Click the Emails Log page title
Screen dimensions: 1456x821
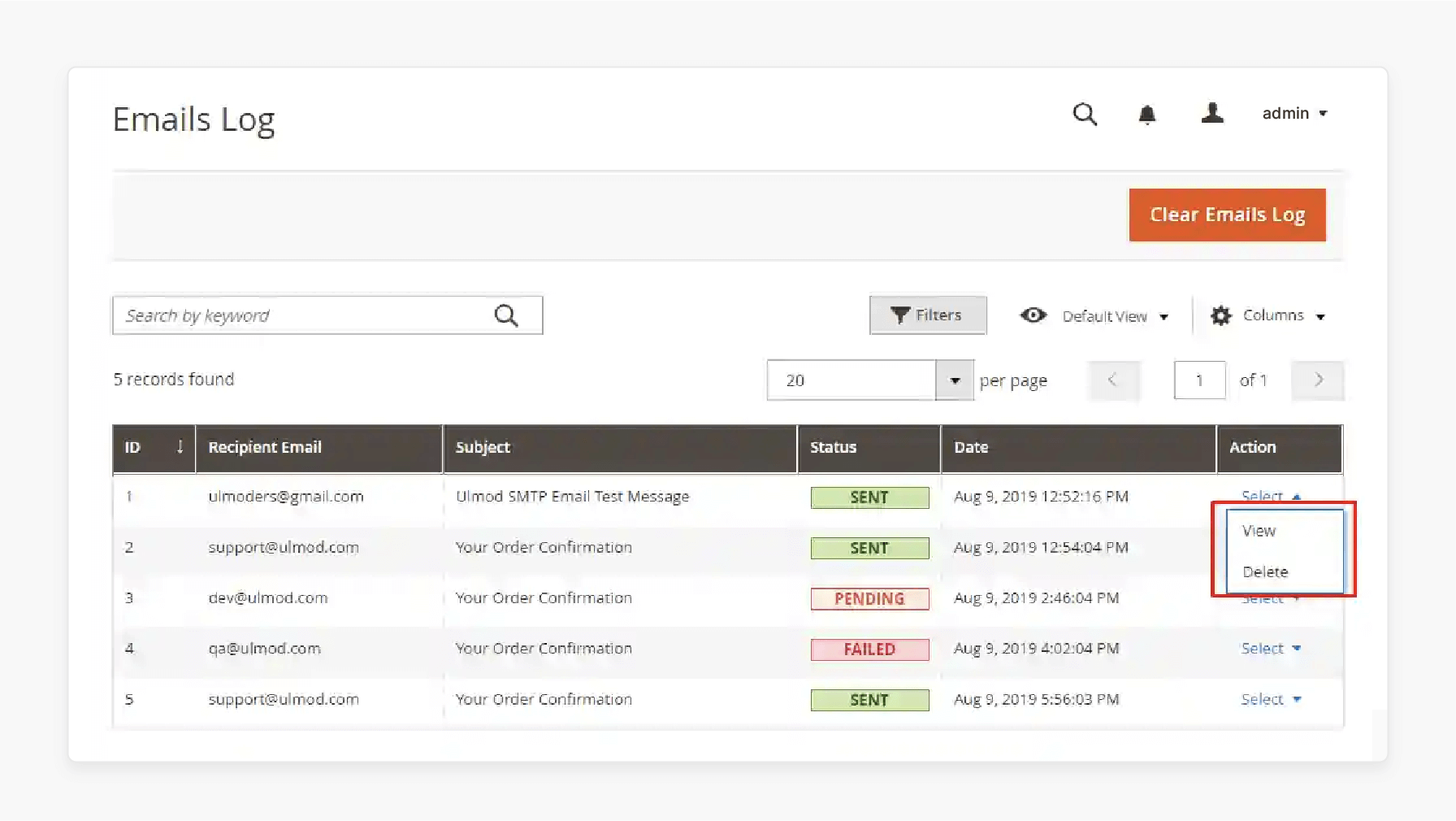pyautogui.click(x=193, y=120)
